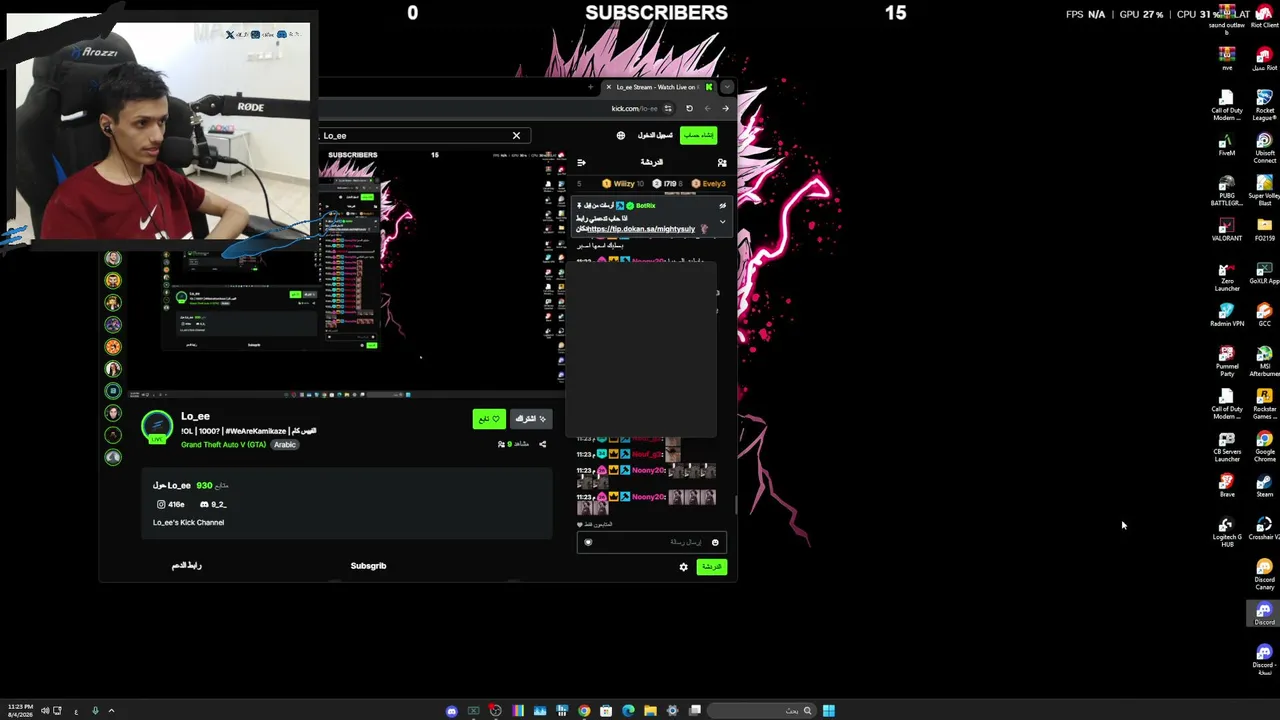
Task: Click the Lo_ee channel name heading
Action: 196,416
